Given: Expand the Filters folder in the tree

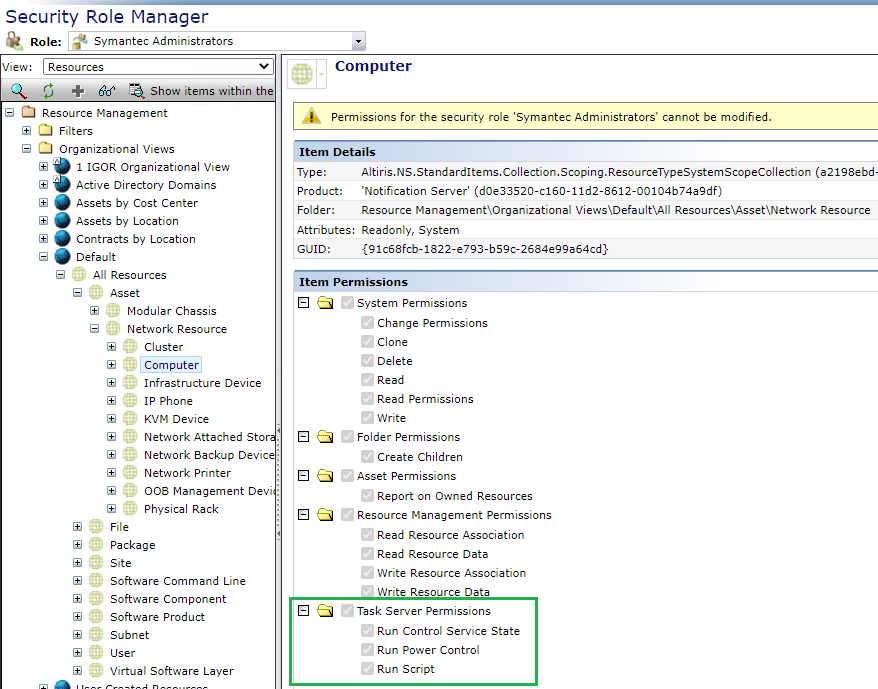Looking at the screenshot, I should pos(27,131).
